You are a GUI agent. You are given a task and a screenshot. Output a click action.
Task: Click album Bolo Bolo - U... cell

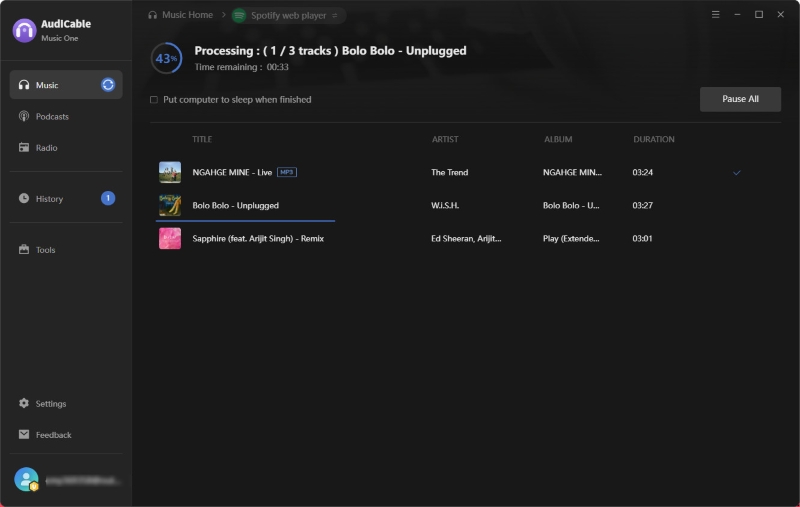pyautogui.click(x=571, y=206)
